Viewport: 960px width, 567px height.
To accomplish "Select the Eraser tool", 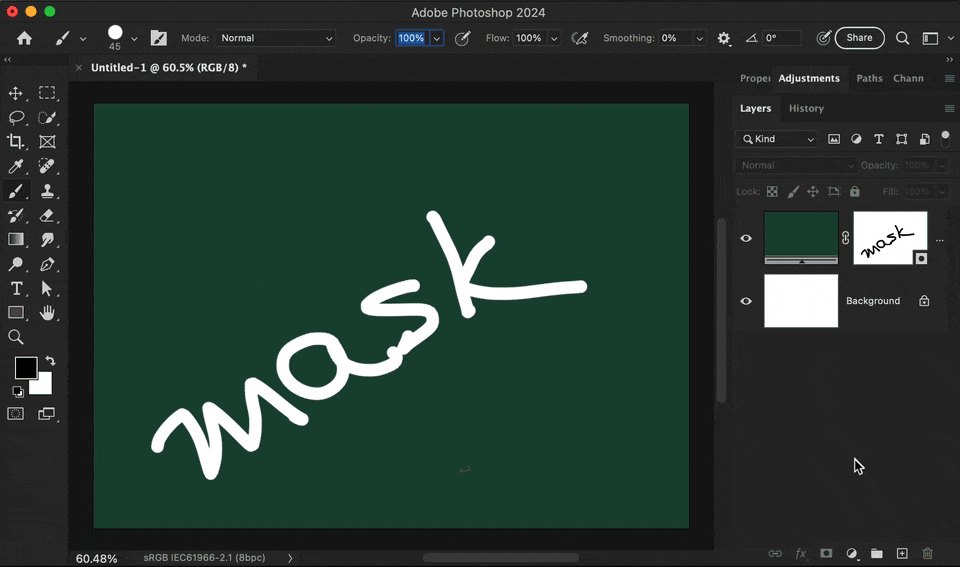I will (x=47, y=216).
